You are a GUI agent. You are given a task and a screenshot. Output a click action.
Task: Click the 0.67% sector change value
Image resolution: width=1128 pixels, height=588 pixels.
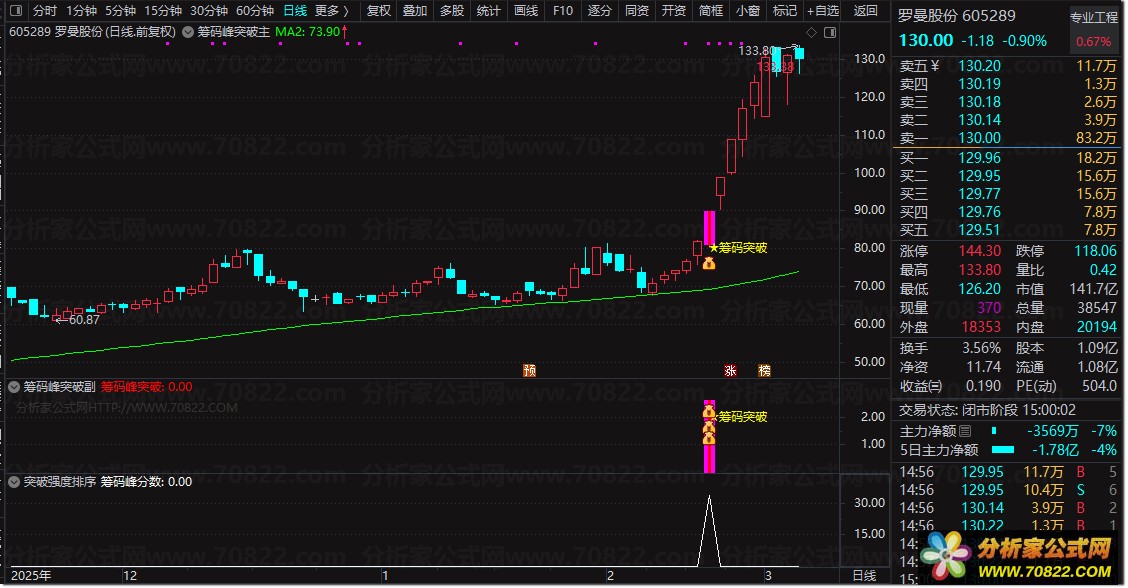(x=1093, y=42)
